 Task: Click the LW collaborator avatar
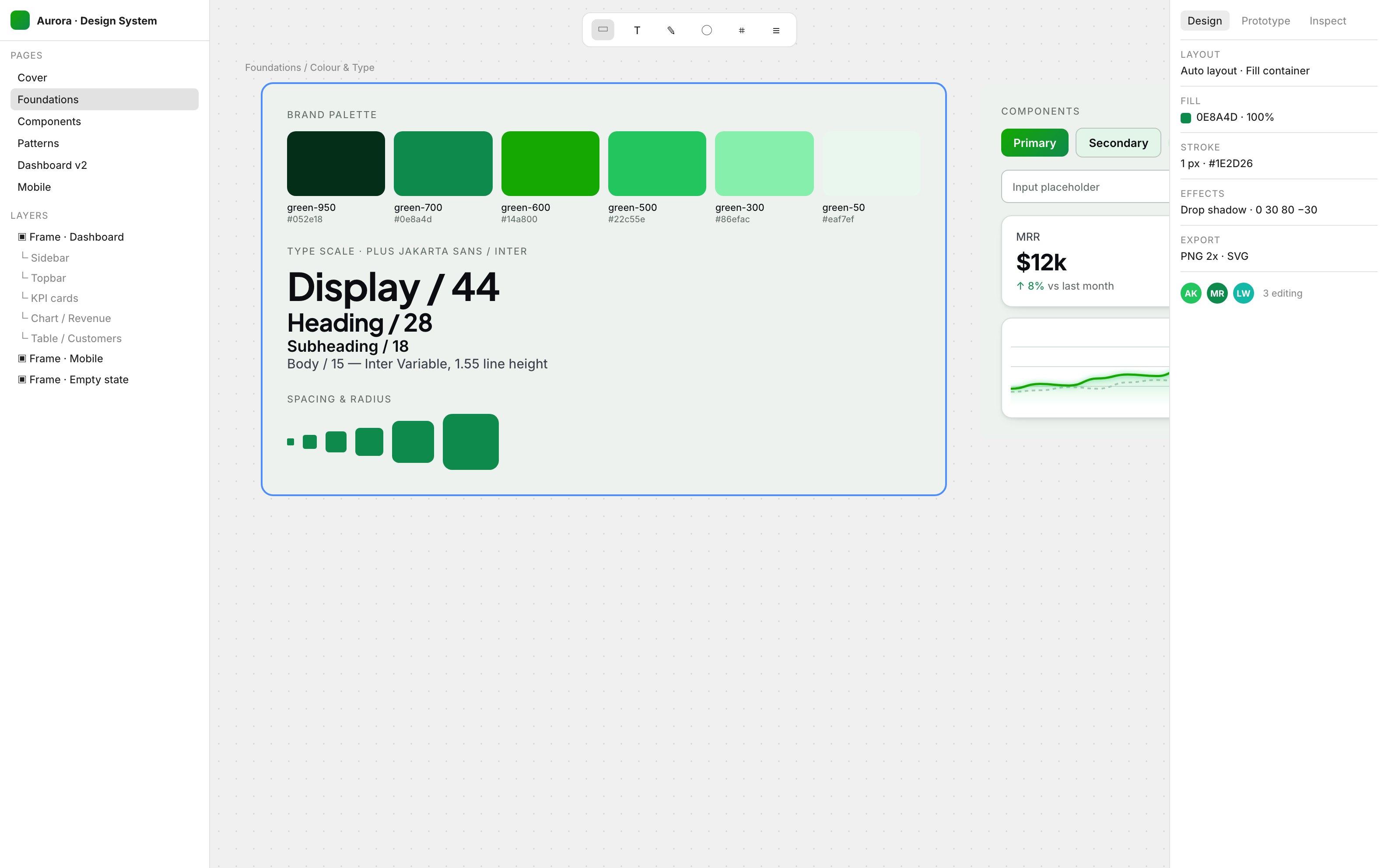point(1243,294)
